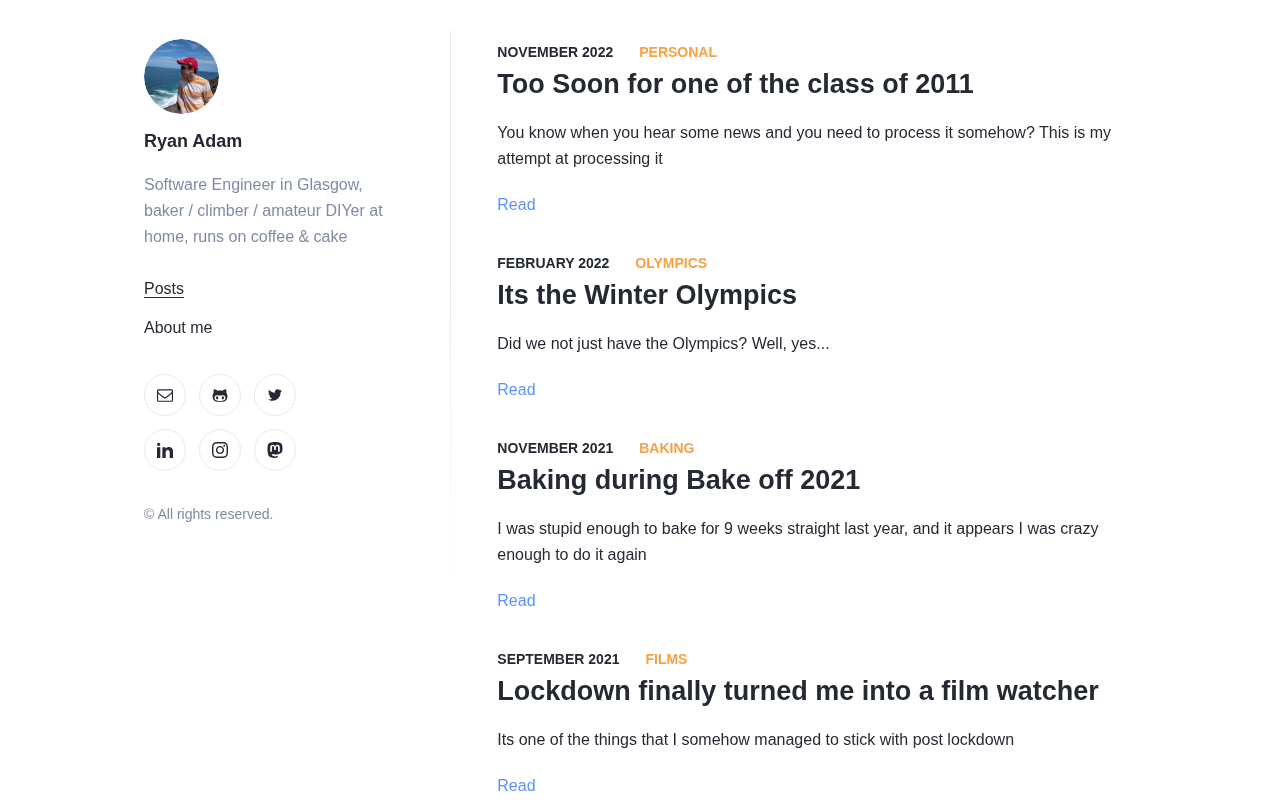
Task: Go to the Posts page
Action: tap(164, 289)
